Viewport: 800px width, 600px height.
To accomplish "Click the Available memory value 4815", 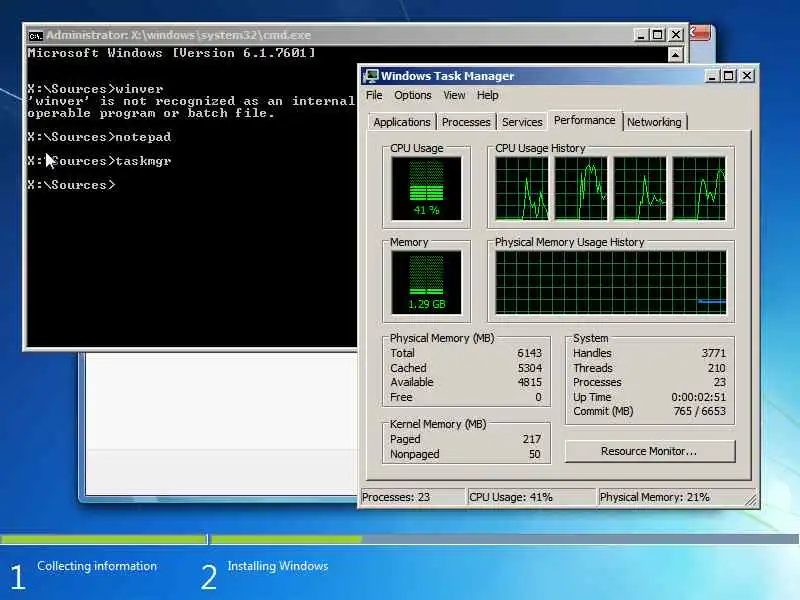I will tap(529, 382).
